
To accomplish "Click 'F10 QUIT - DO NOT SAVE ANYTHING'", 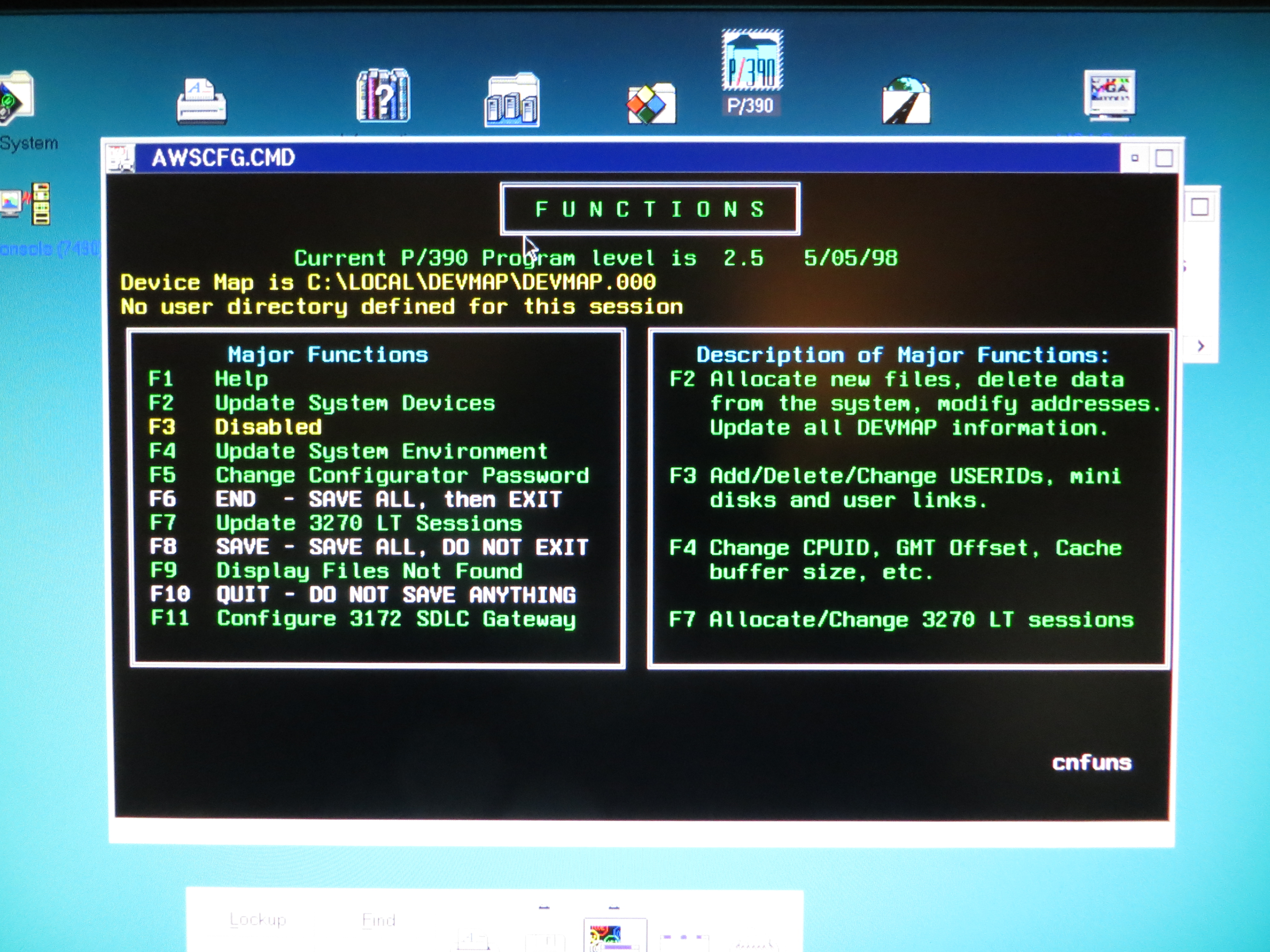I will coord(363,594).
